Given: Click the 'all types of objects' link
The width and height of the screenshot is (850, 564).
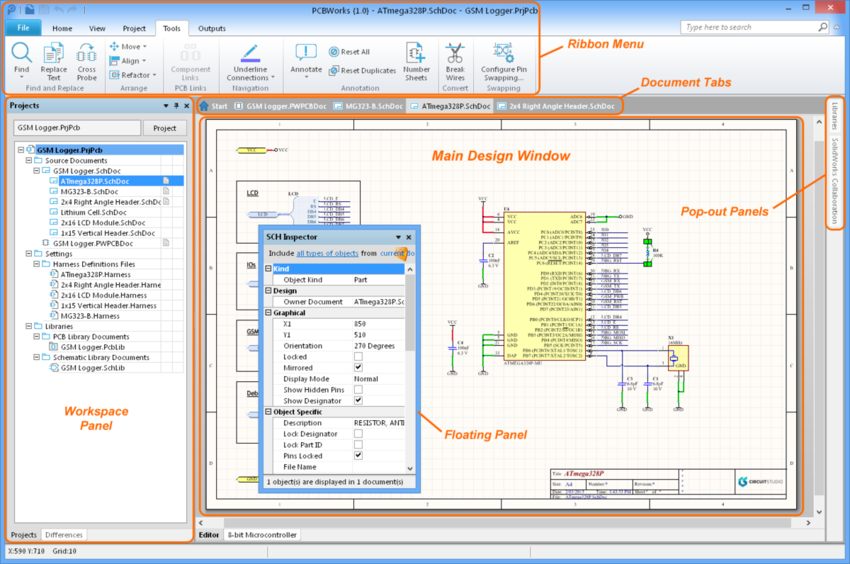Looking at the screenshot, I should pos(327,253).
